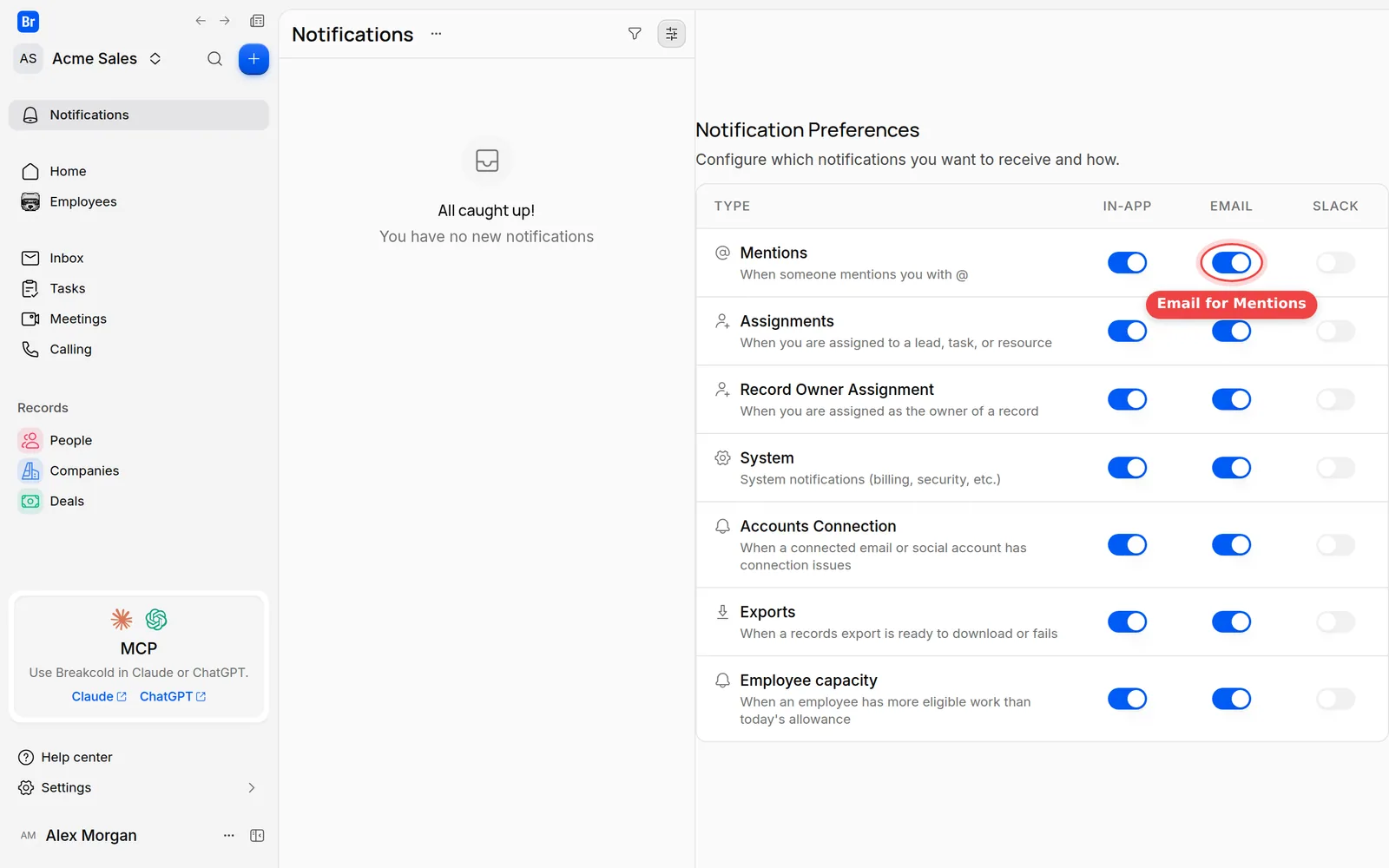The image size is (1389, 868).
Task: Click the Alex Morgan user profile
Action: tap(78, 836)
